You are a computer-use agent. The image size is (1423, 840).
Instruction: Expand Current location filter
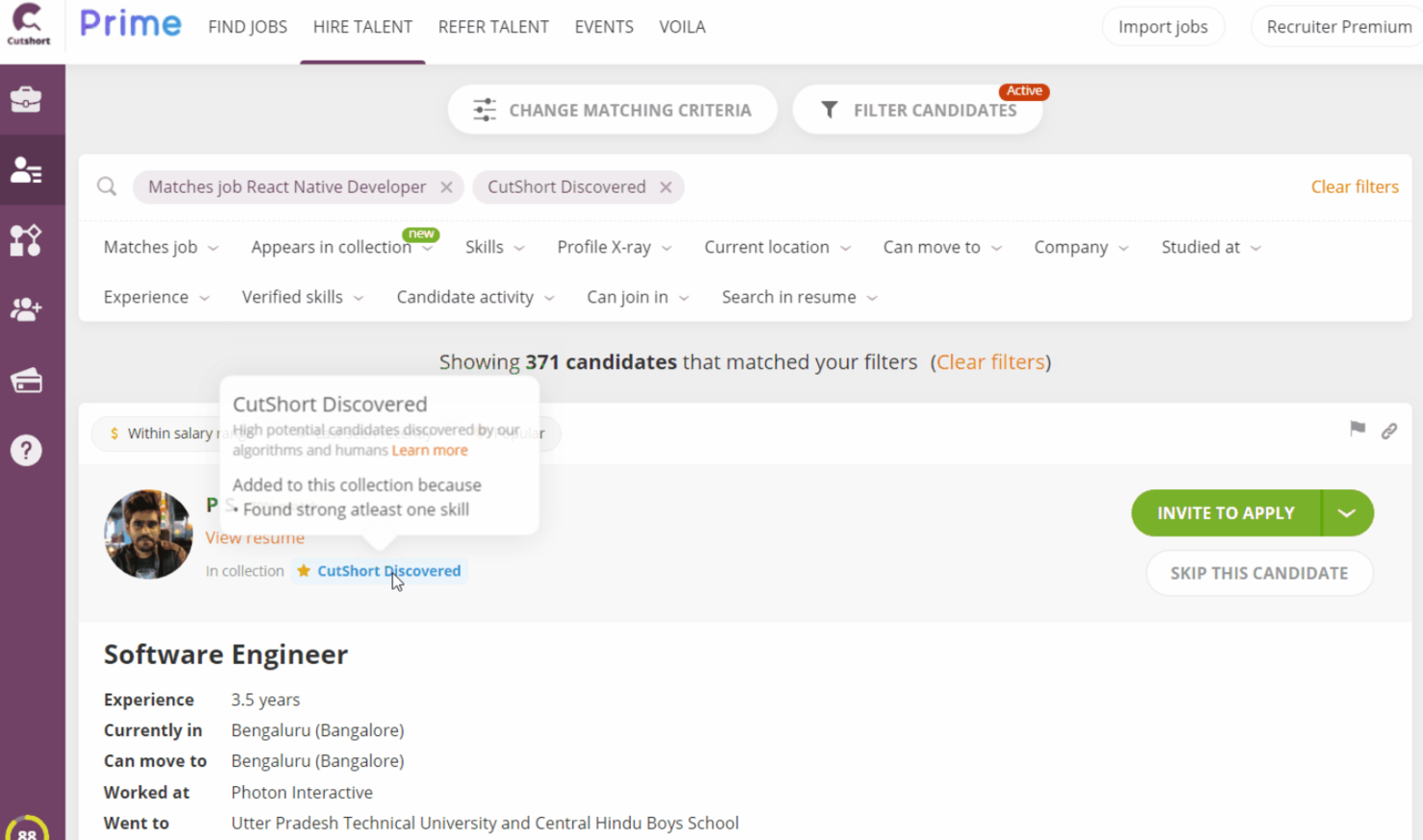coord(778,247)
